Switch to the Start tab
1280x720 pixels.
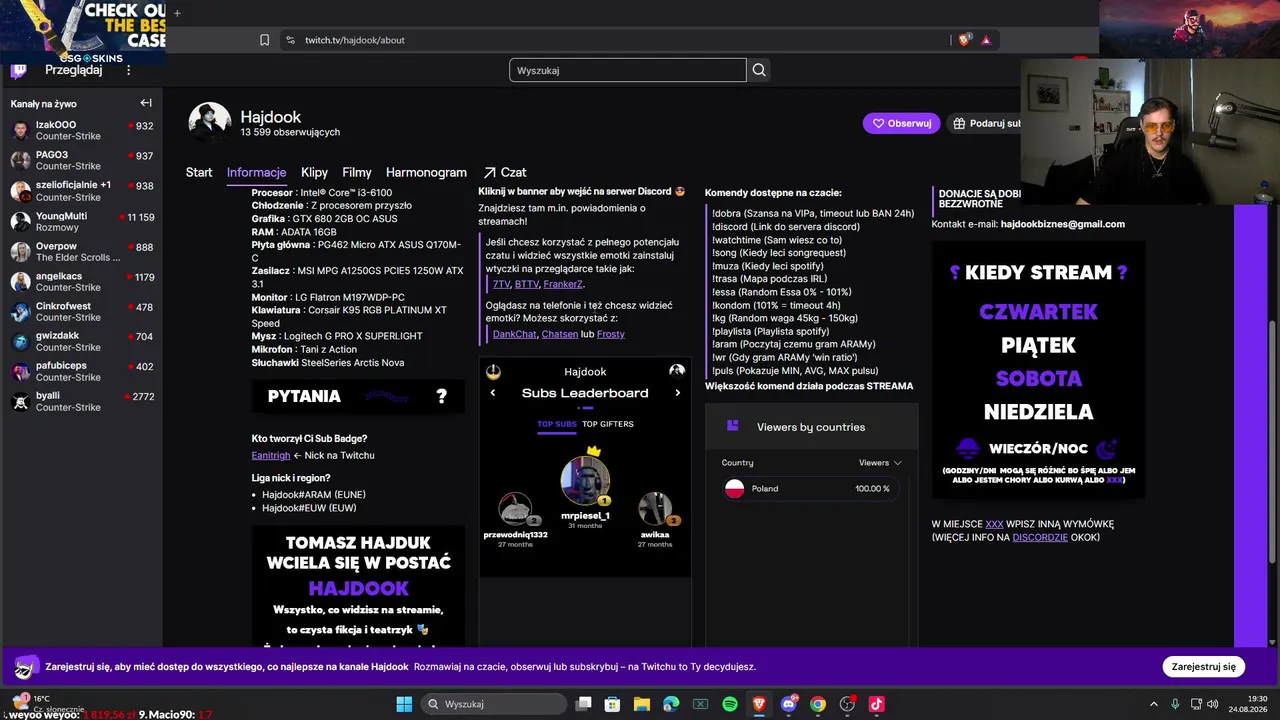pyautogui.click(x=199, y=172)
